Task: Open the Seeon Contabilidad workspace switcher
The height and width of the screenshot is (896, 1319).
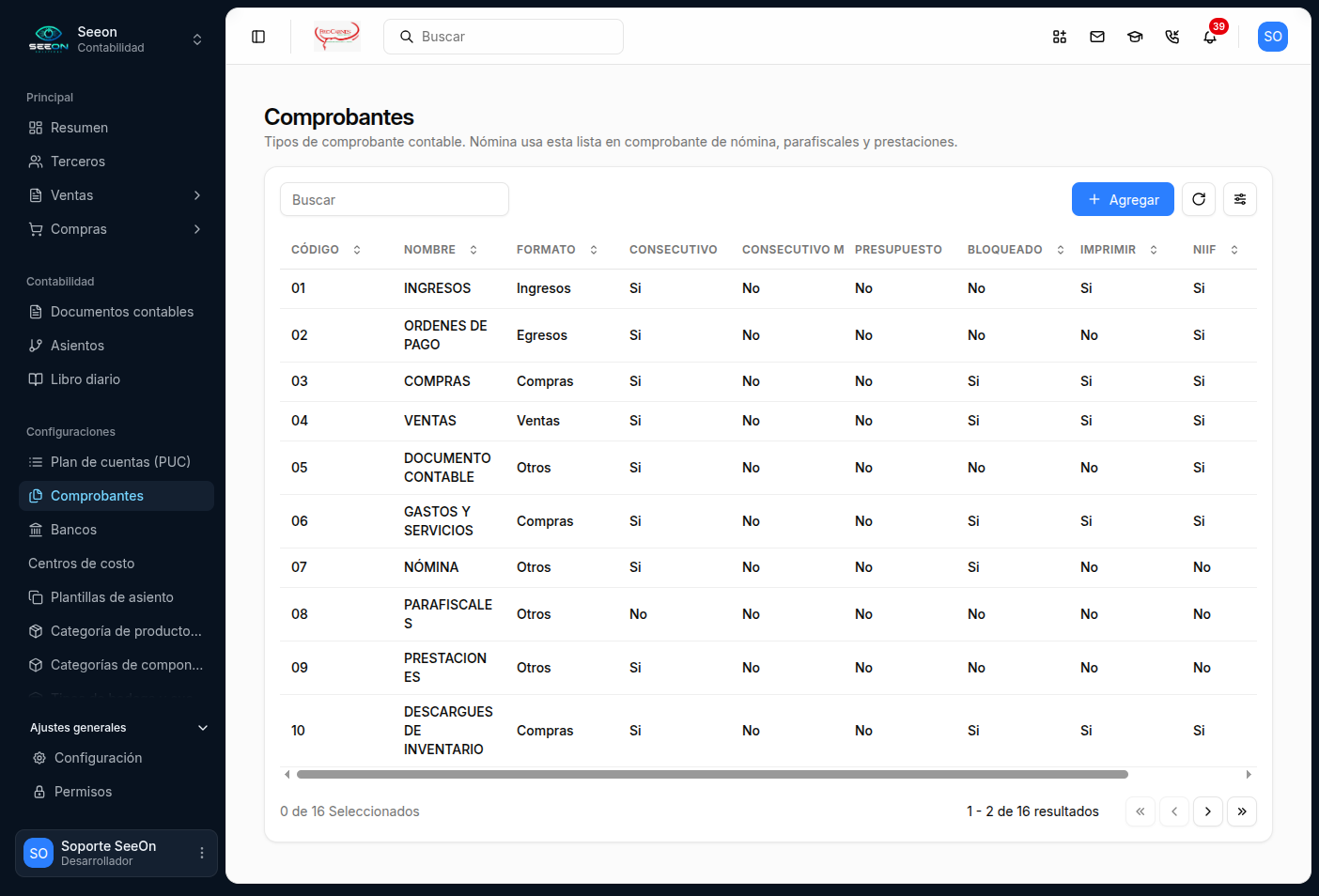Action: 116,39
